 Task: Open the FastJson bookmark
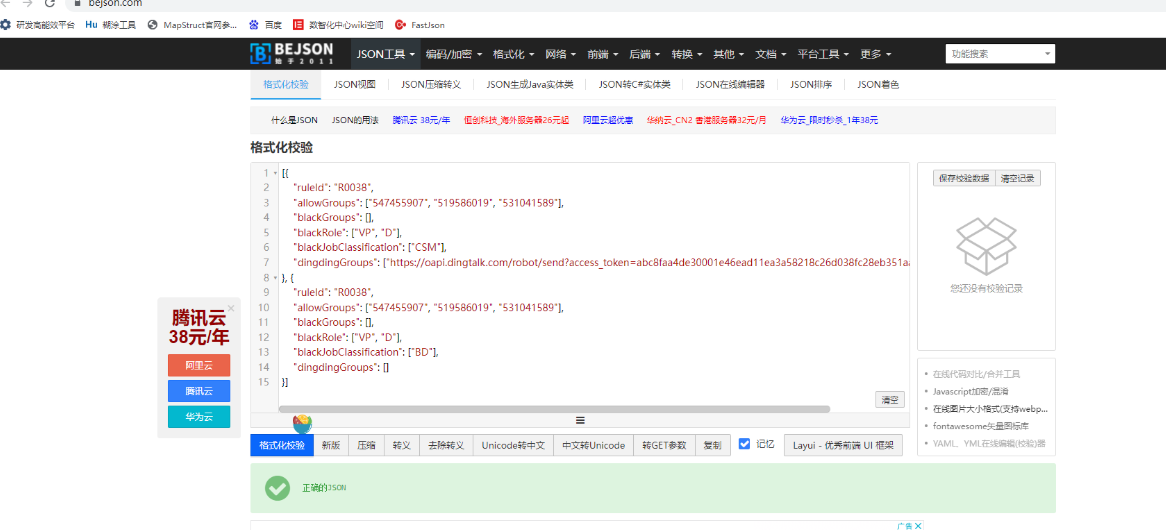click(x=420, y=25)
